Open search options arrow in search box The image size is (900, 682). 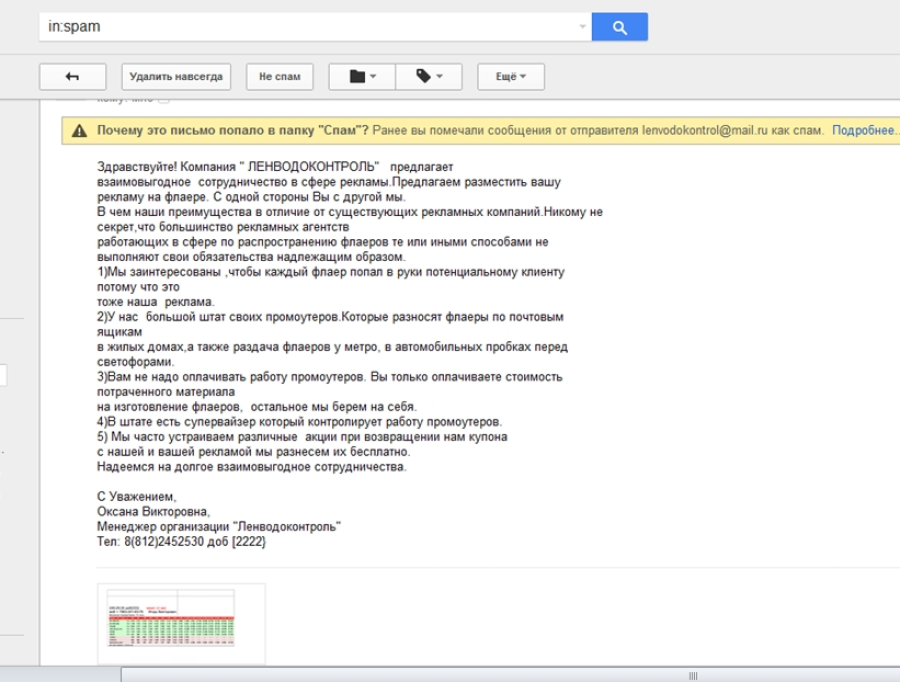tap(582, 26)
